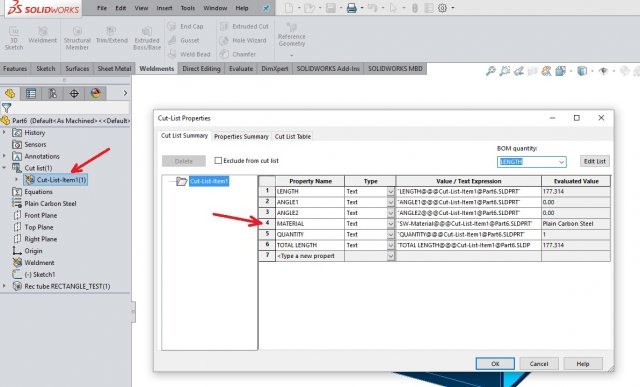Click the 'Type a new property' cell

pos(310,256)
